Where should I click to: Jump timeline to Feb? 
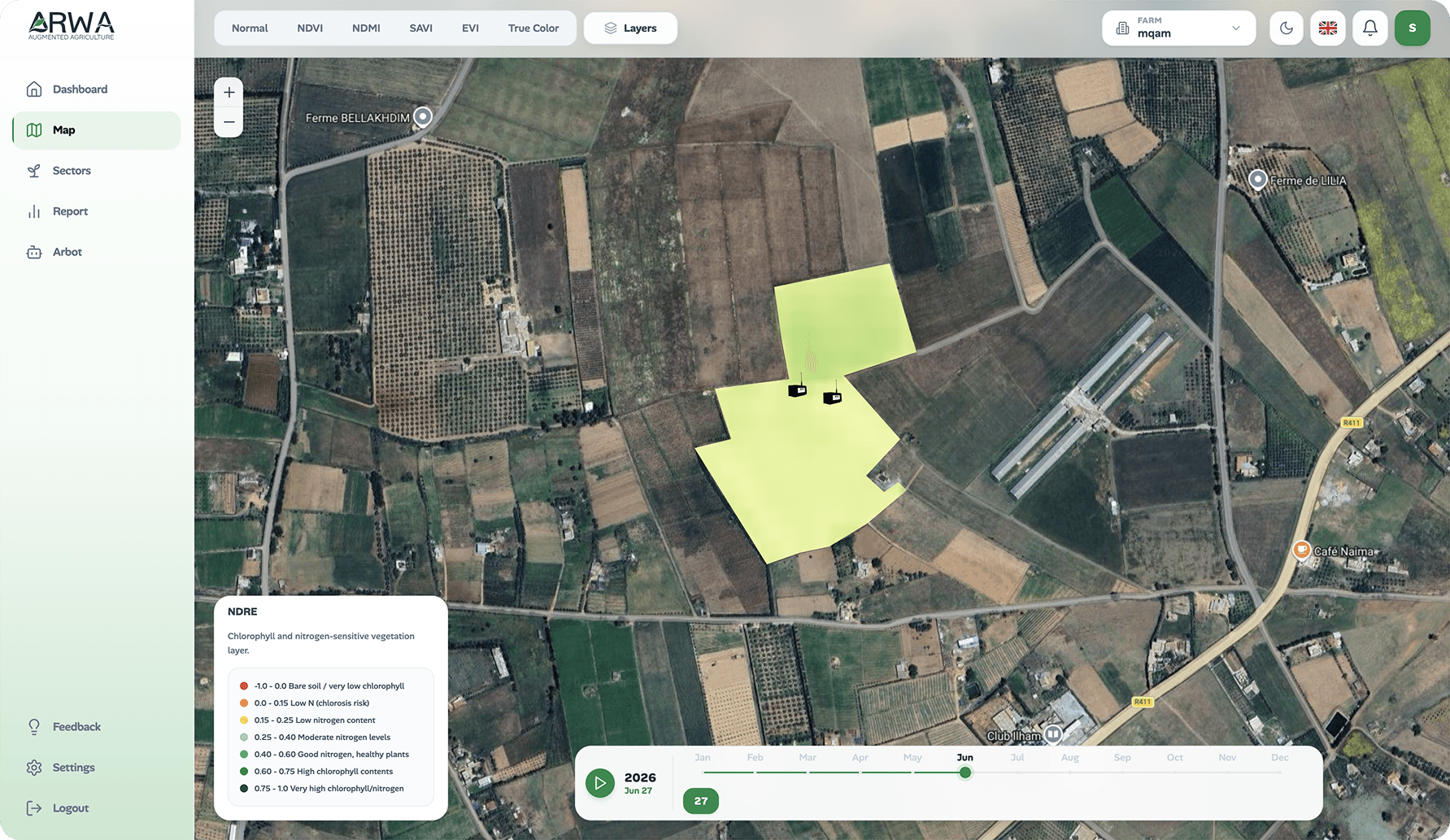pos(755,758)
